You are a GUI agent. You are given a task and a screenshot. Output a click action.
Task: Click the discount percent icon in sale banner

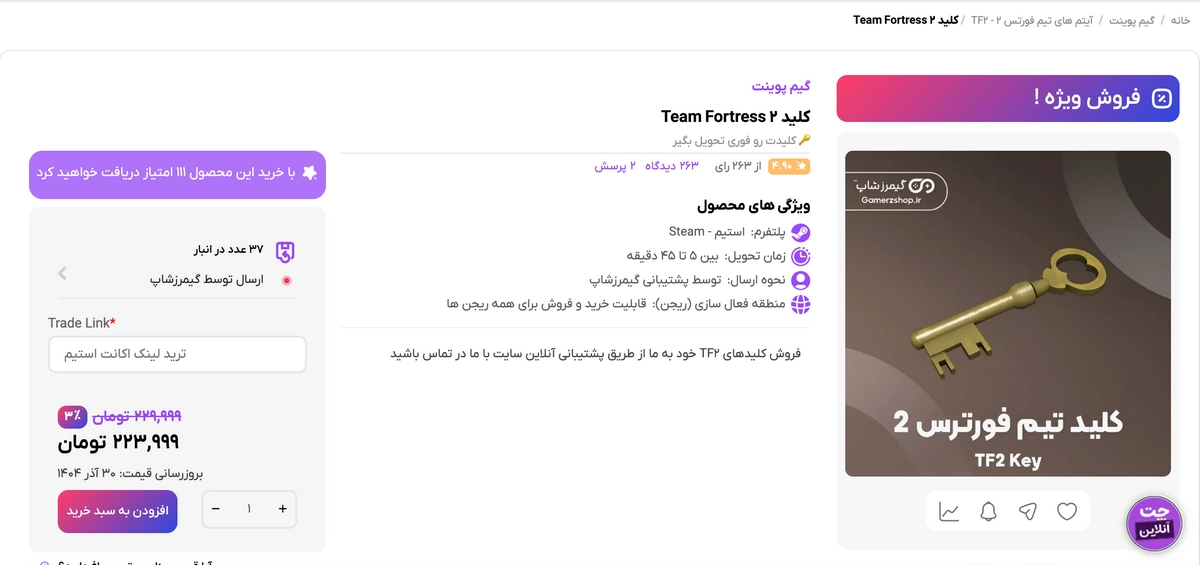tap(1161, 98)
